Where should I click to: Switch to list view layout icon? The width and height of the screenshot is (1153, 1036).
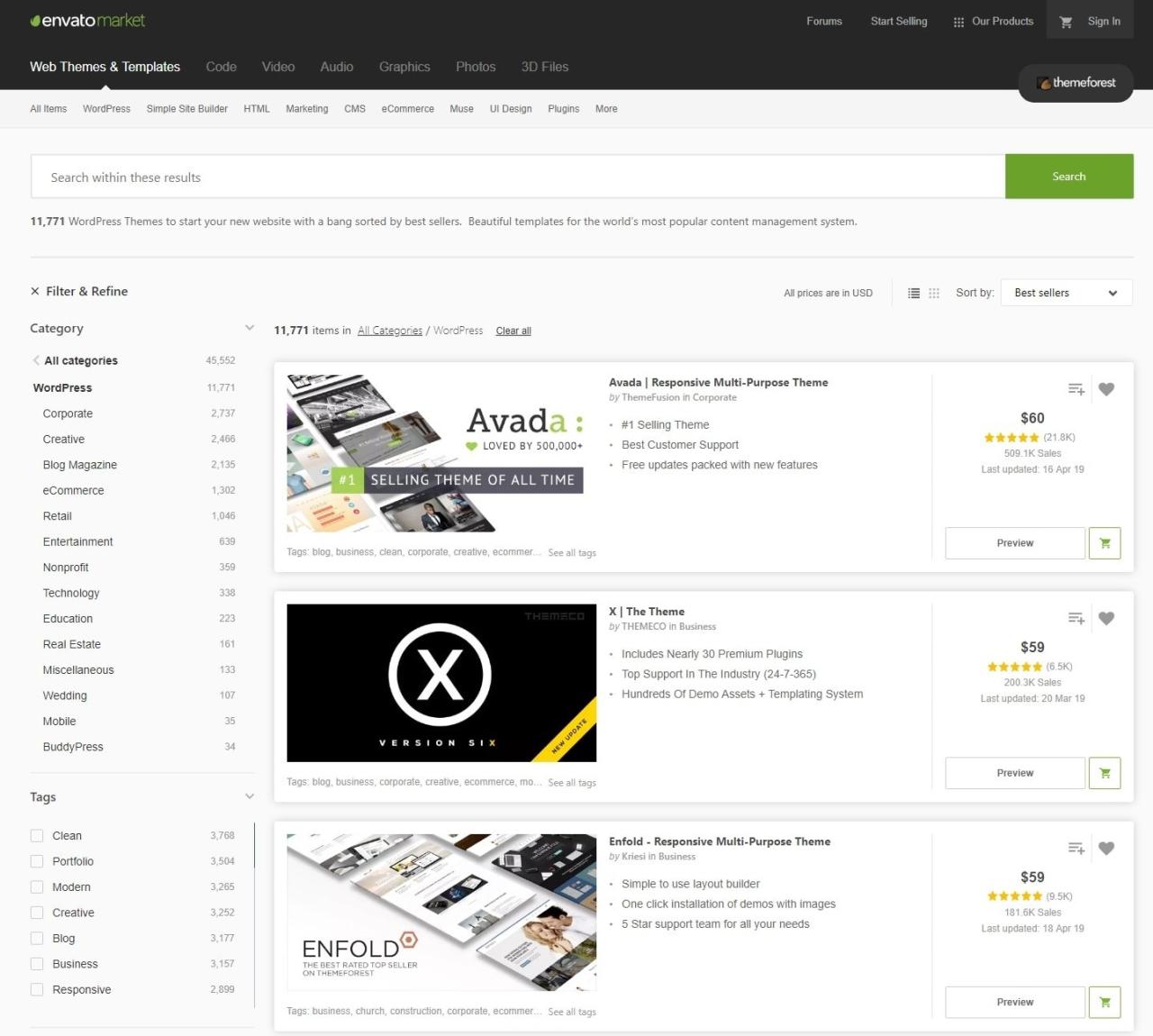coord(913,293)
